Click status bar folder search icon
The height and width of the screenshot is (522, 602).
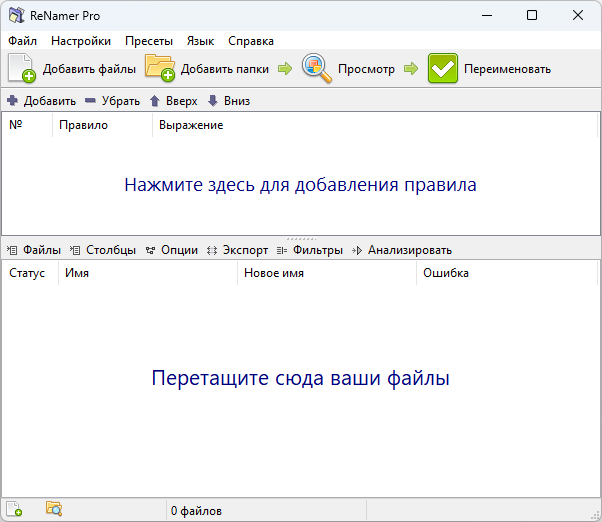(54, 510)
